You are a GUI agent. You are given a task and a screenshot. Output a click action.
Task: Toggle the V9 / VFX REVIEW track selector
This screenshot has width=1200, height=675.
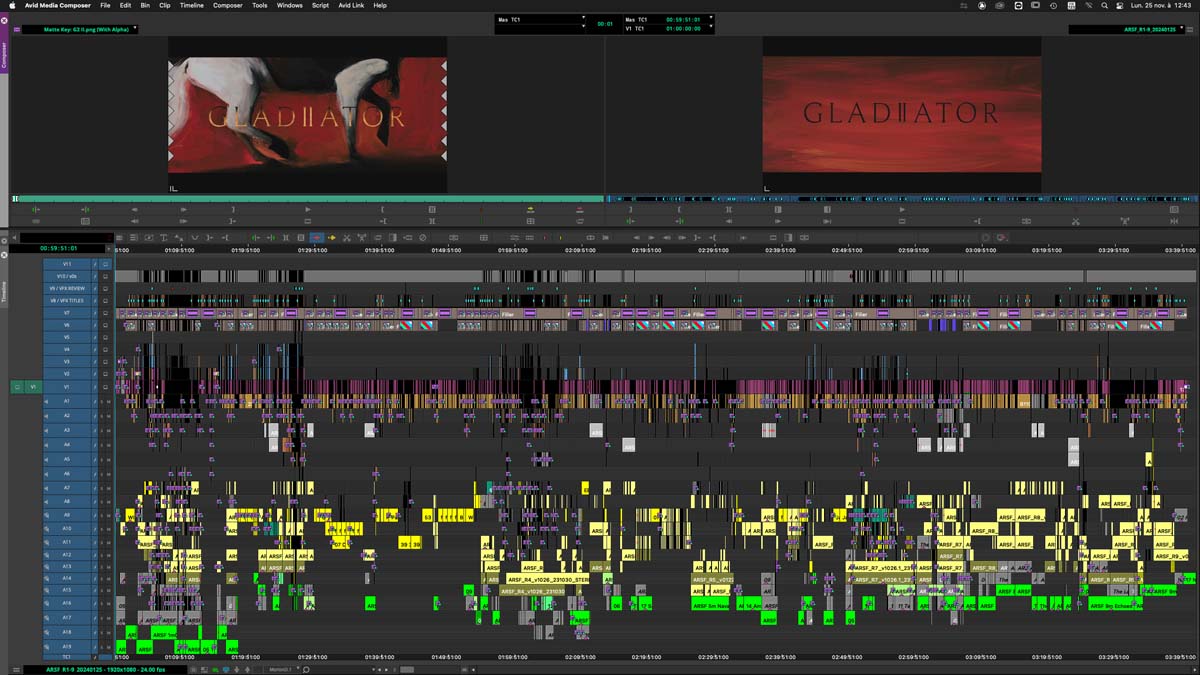[x=67, y=288]
